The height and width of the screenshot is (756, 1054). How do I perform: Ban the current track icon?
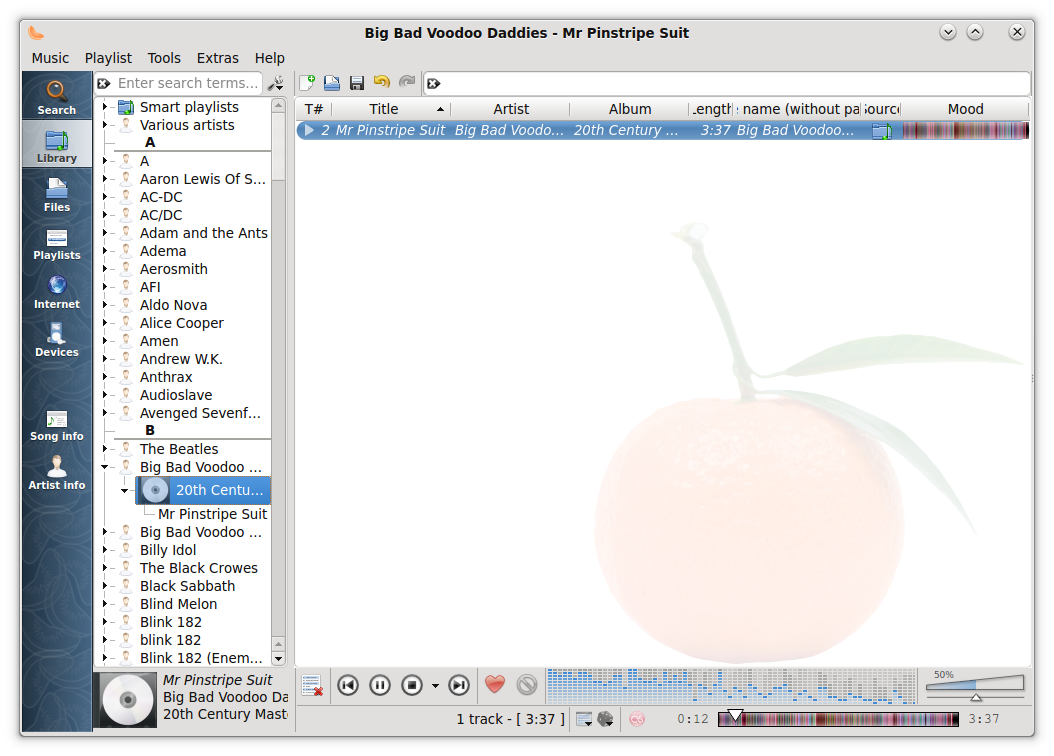click(527, 685)
